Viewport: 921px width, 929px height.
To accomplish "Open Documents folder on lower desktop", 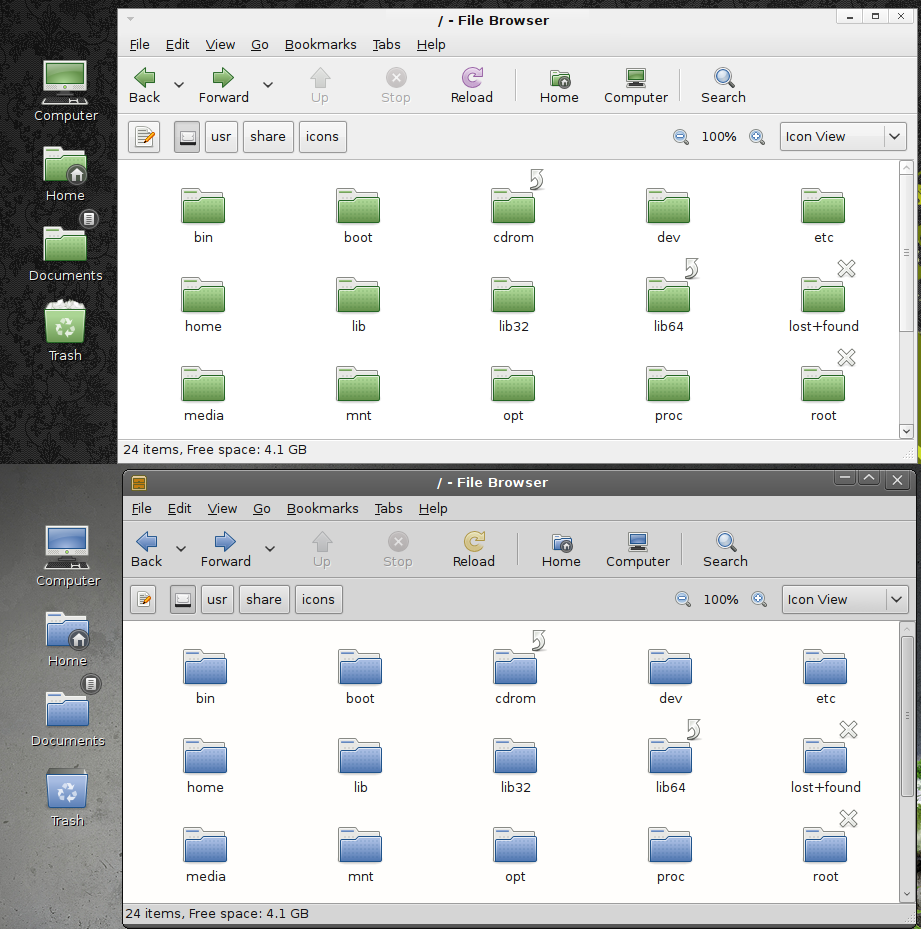I will (67, 709).
